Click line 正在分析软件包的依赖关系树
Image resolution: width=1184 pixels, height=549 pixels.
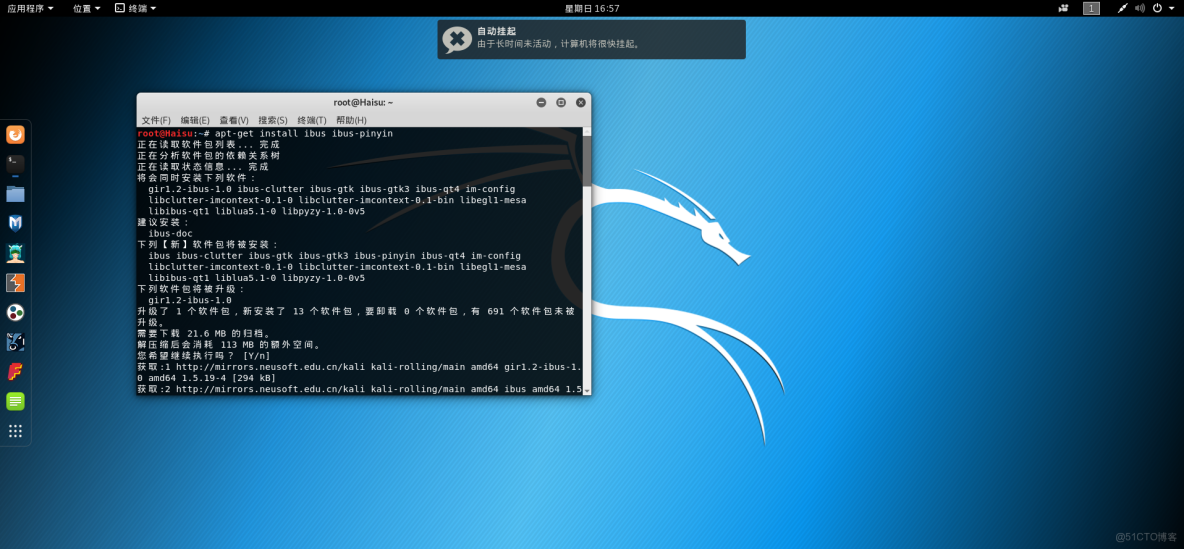(x=208, y=156)
